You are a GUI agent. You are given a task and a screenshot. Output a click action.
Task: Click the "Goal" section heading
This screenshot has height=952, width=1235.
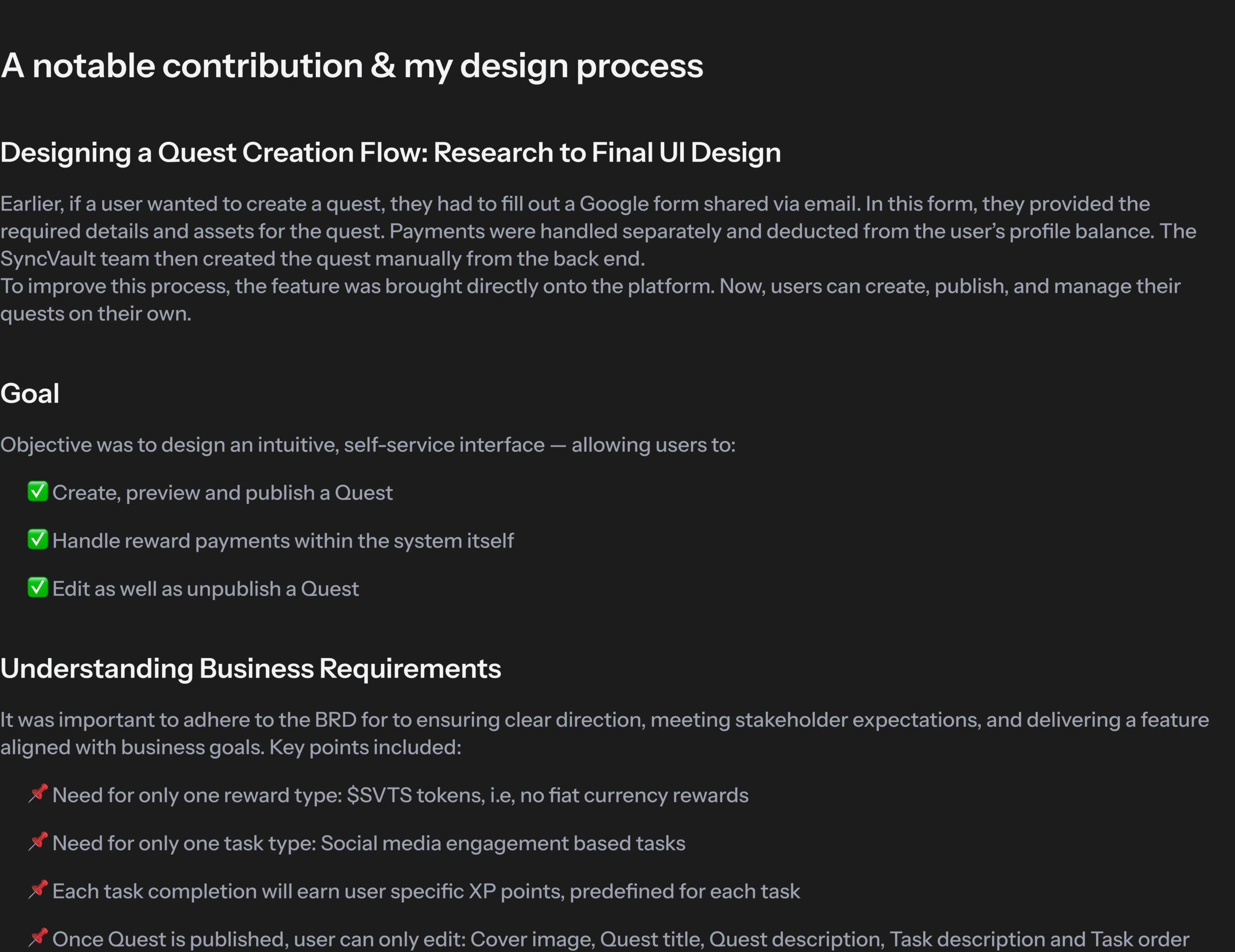[x=30, y=394]
